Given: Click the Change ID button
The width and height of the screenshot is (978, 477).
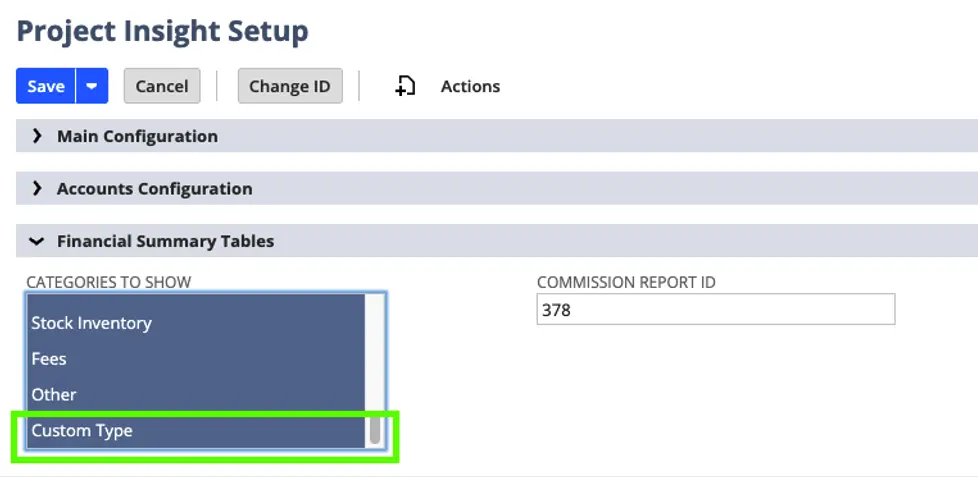Looking at the screenshot, I should click(x=289, y=86).
